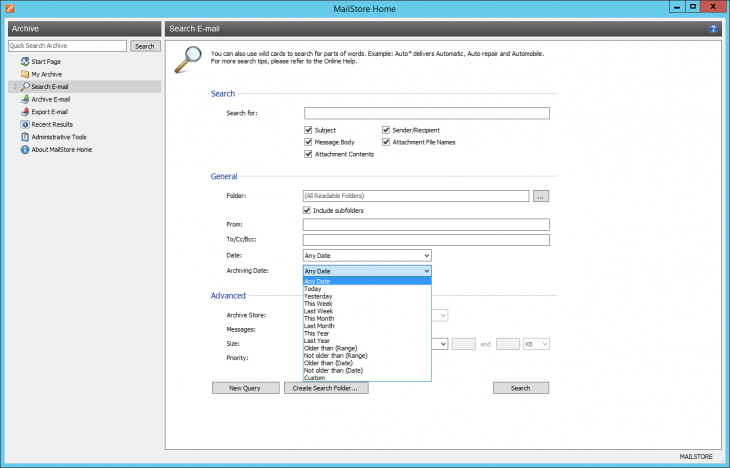Uncheck the Subject checkbox
Viewport: 730px width, 468px height.
[308, 130]
